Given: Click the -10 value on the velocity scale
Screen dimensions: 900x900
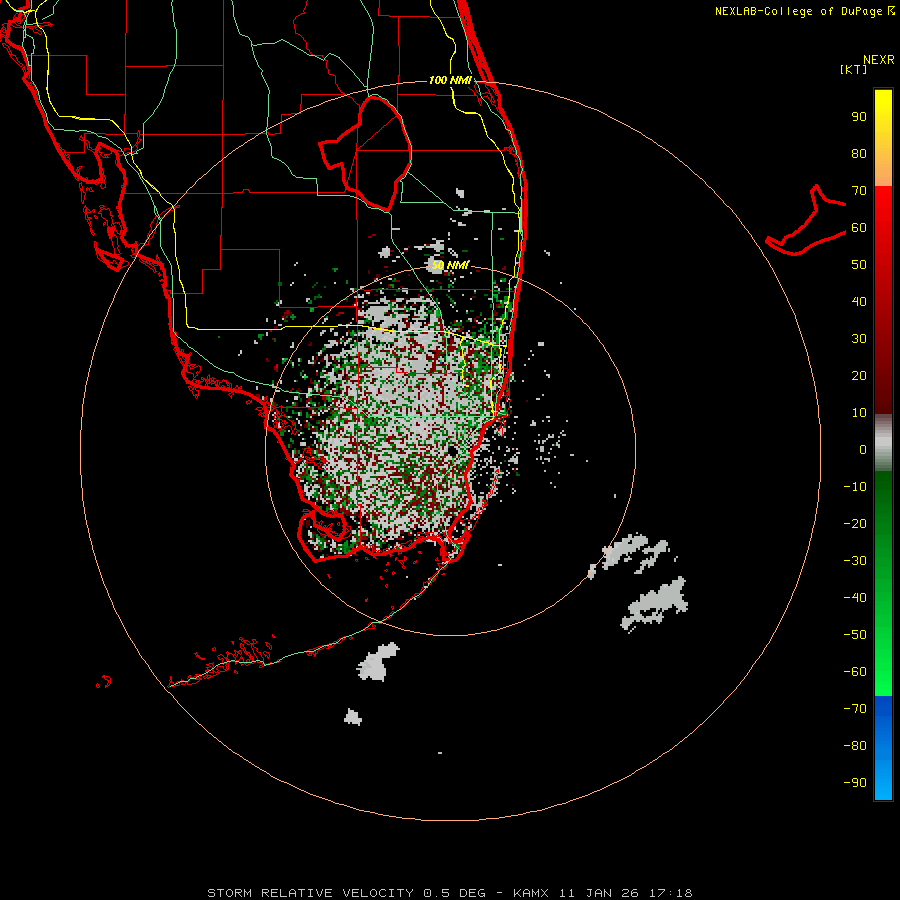Looking at the screenshot, I should tap(855, 487).
